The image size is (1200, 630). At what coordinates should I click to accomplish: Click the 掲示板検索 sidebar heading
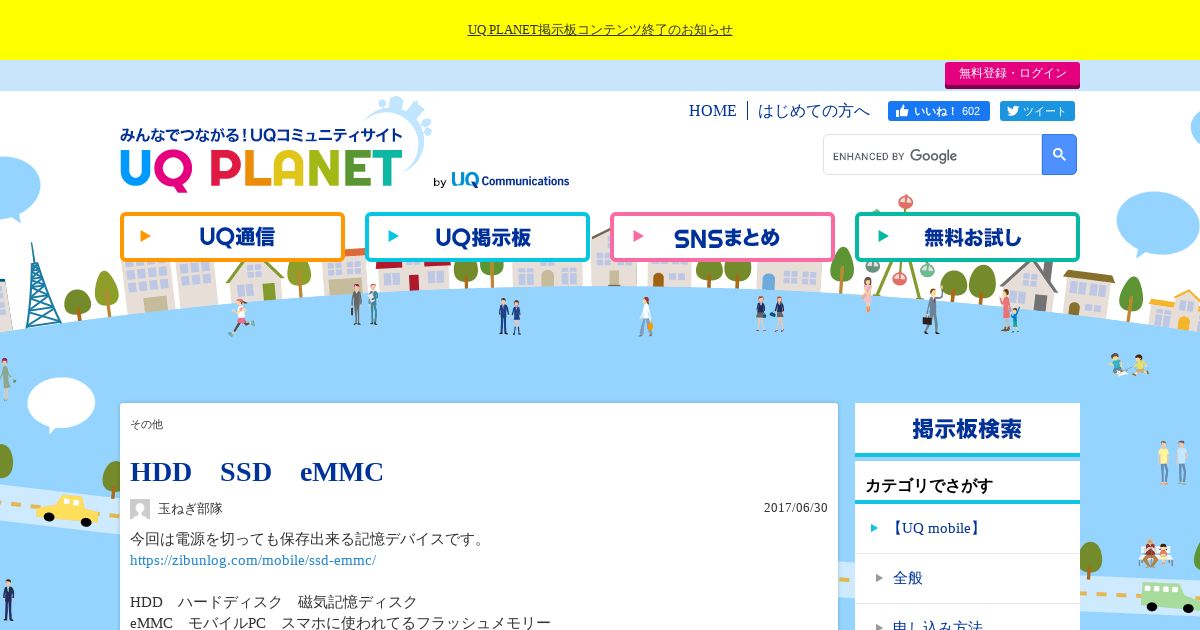coord(967,429)
